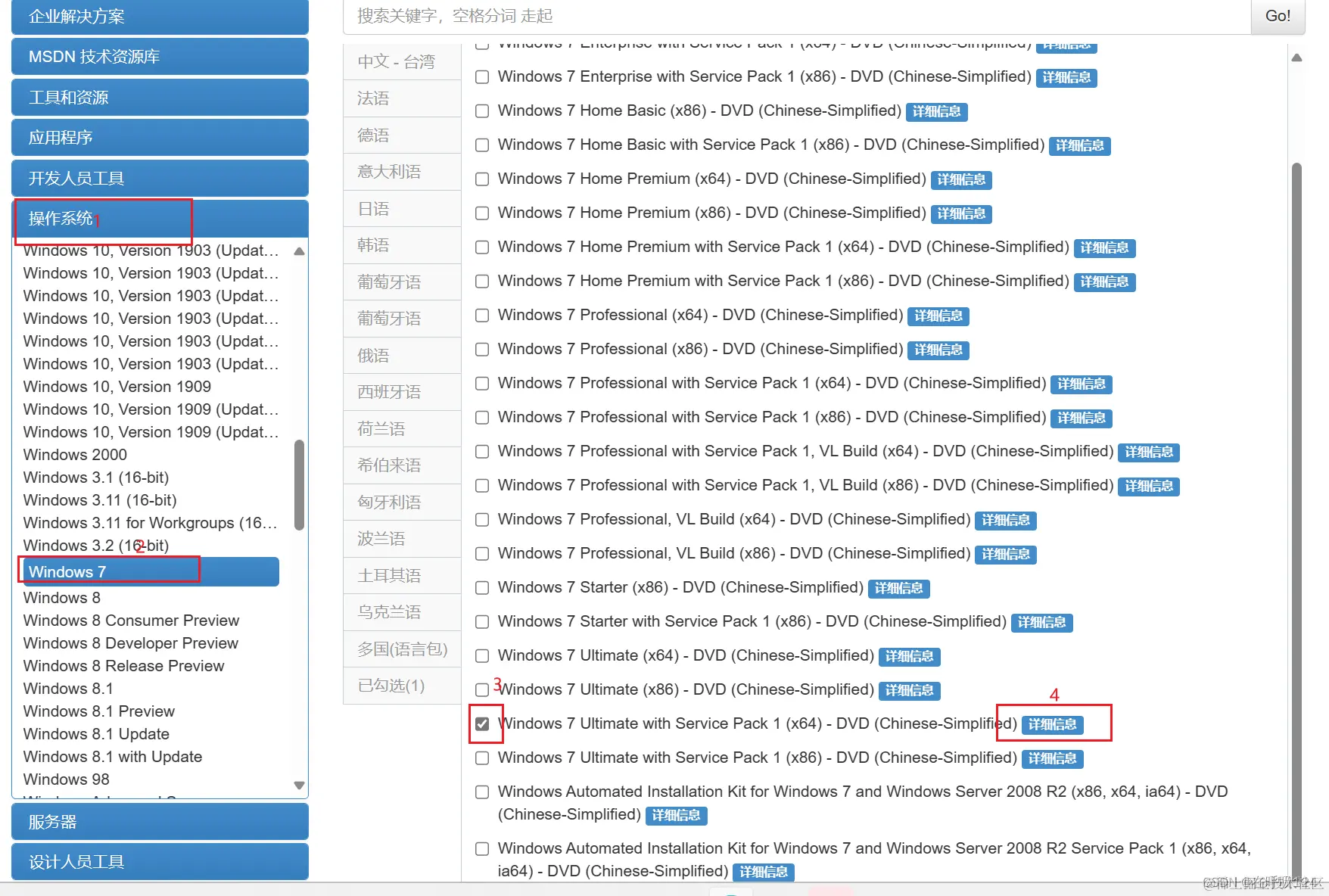Expand the 企业解决方案 category
This screenshot has height=896, width=1329.
(160, 17)
